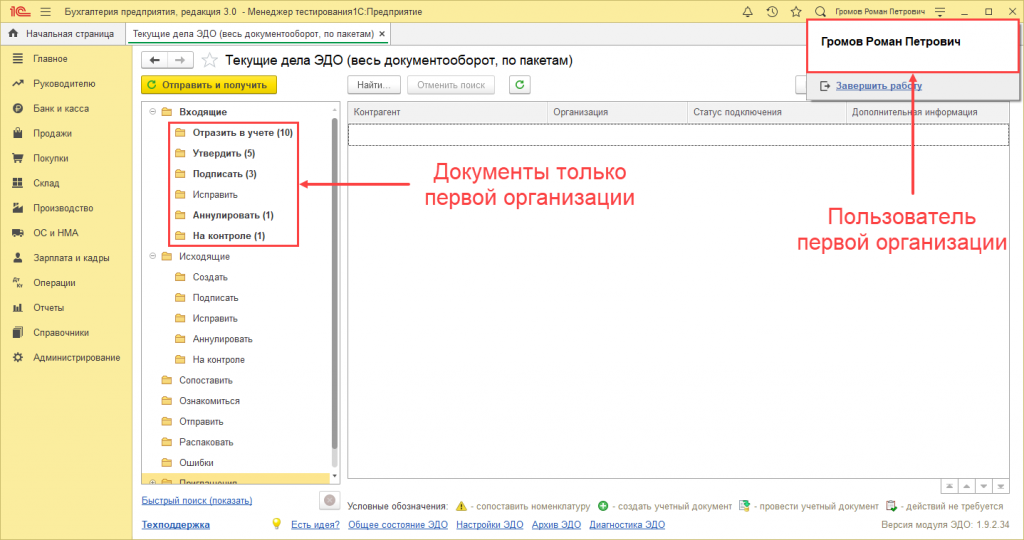
Task: Click Отправить и получить button
Action: coord(209,85)
